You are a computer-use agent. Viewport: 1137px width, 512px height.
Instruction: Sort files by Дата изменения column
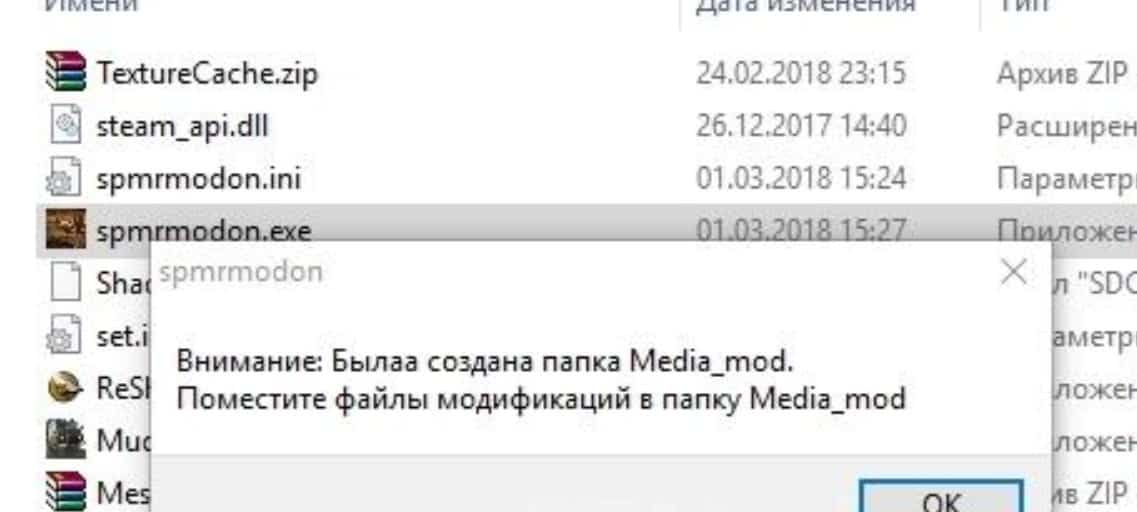click(804, 7)
